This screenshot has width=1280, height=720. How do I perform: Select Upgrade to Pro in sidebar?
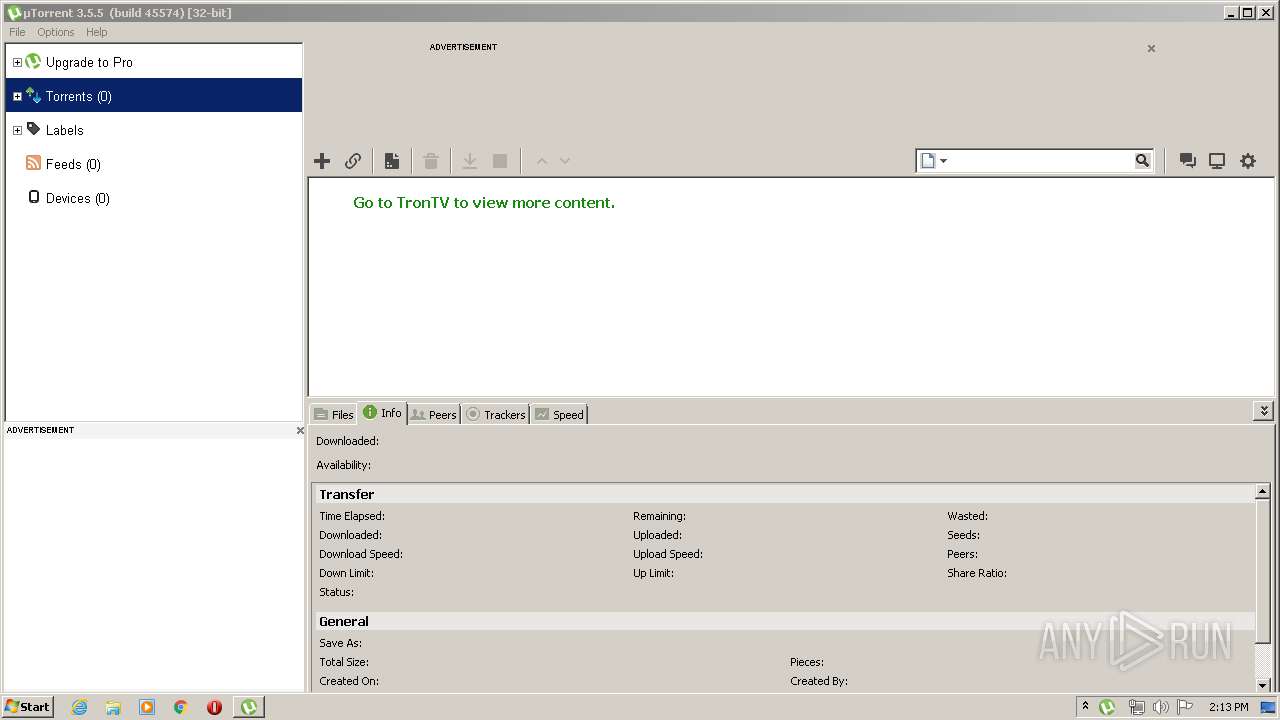tap(89, 62)
